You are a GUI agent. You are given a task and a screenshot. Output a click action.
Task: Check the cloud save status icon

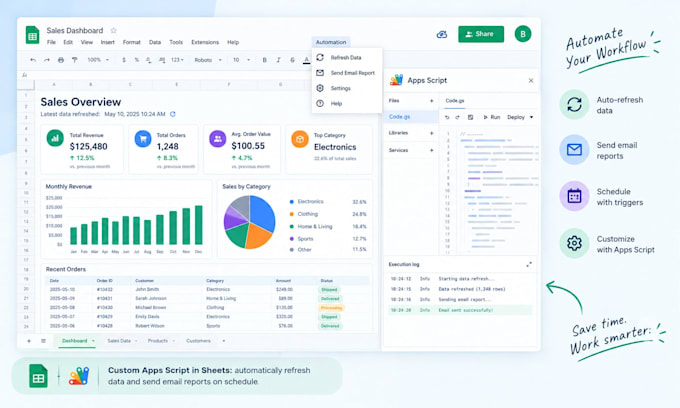tap(441, 34)
